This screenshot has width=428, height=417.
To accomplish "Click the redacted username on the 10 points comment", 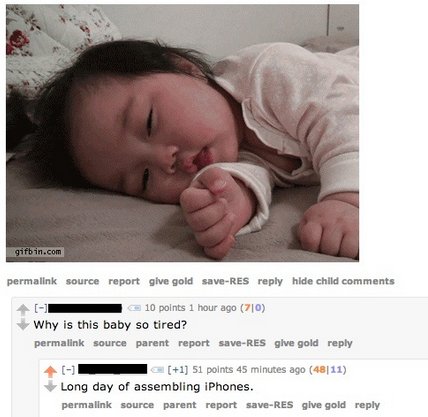I will click(86, 308).
